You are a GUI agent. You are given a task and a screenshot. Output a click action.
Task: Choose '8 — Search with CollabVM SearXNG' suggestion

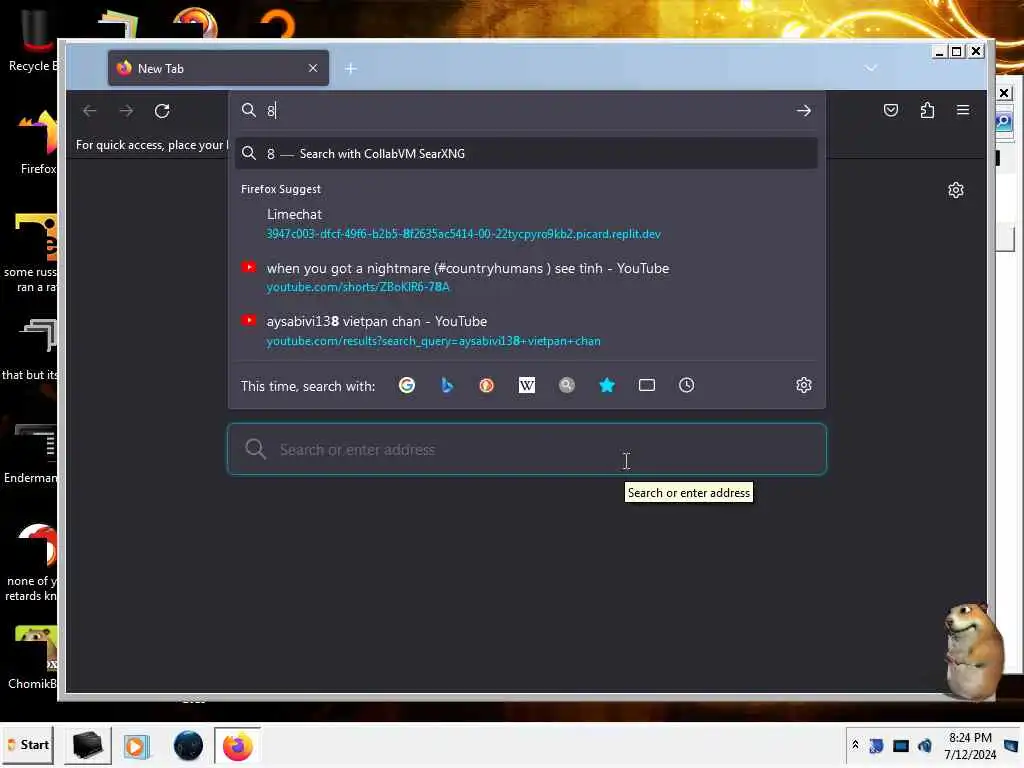(526, 153)
